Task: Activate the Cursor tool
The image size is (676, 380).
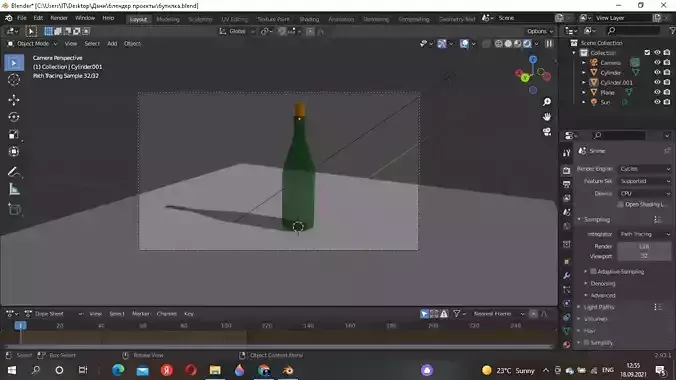Action: [x=14, y=80]
